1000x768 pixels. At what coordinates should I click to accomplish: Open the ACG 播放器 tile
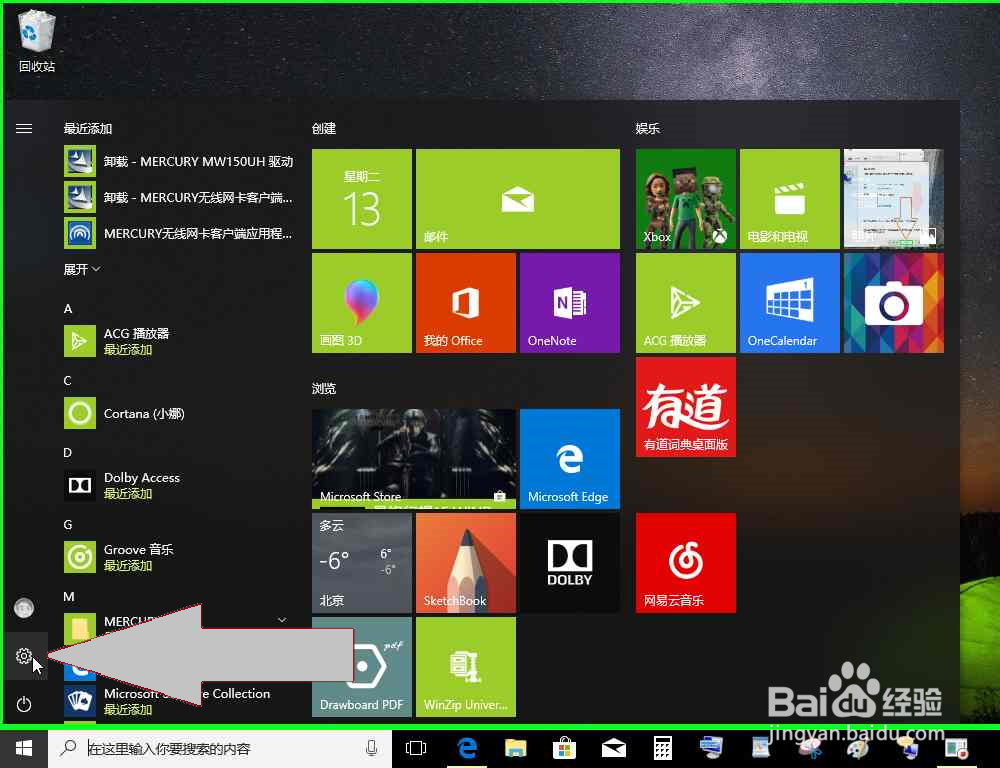tap(686, 303)
